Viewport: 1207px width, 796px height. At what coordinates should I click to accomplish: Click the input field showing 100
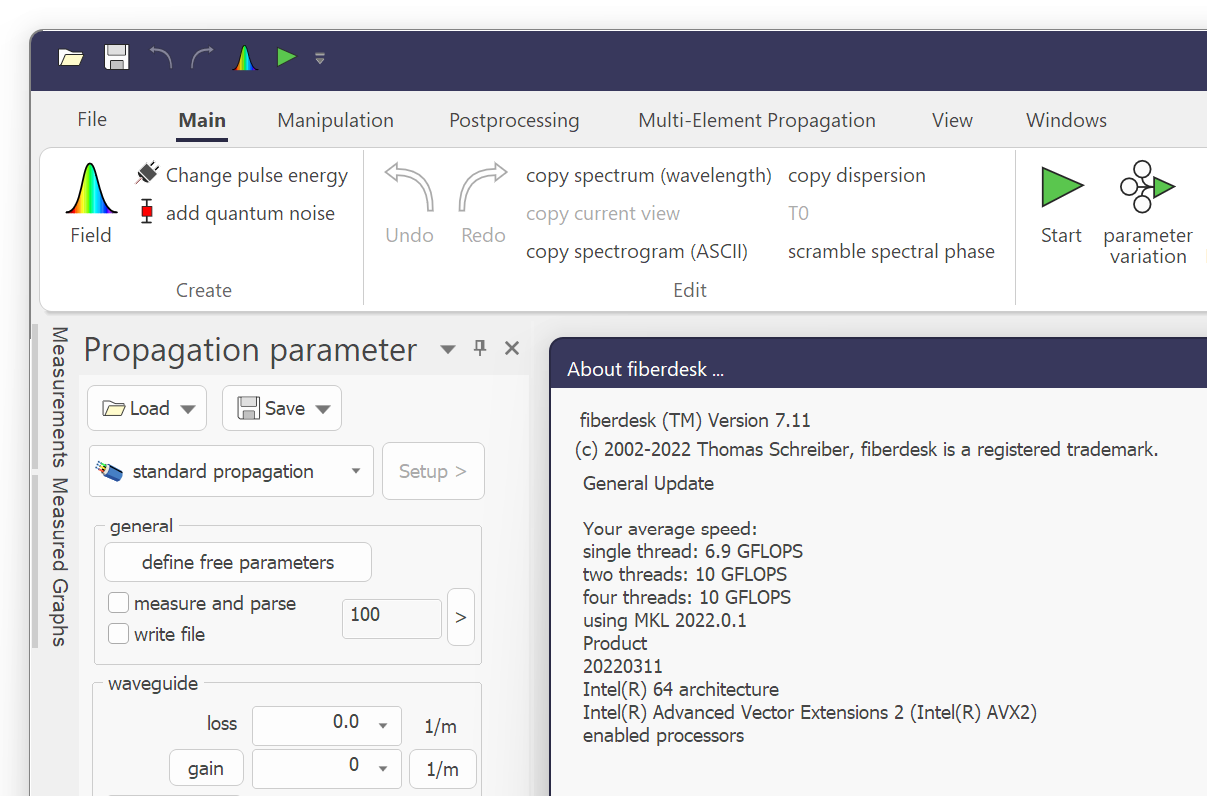click(x=391, y=618)
